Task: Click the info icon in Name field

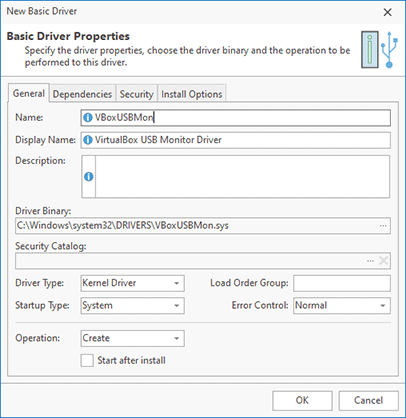Action: (x=87, y=118)
